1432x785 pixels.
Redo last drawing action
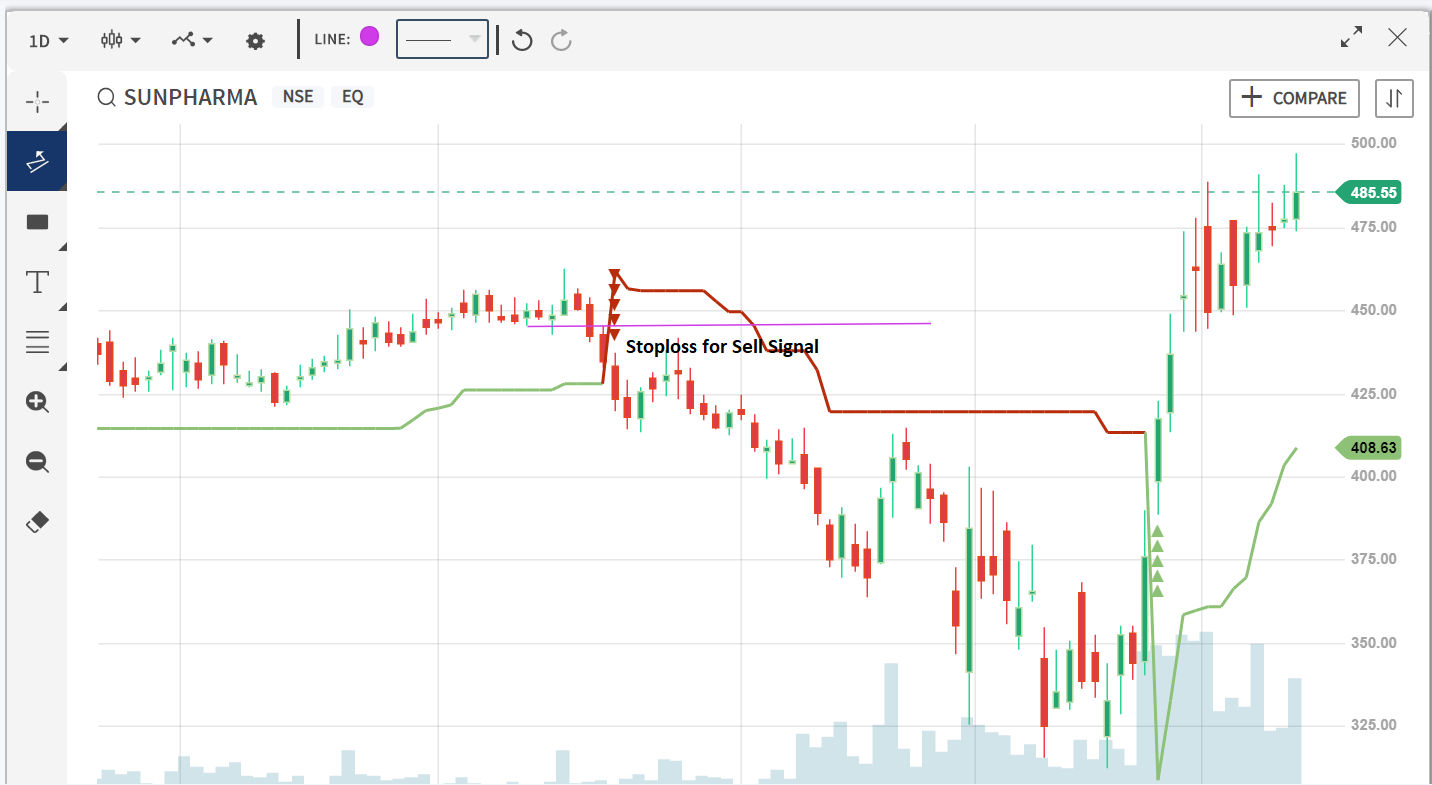[562, 40]
